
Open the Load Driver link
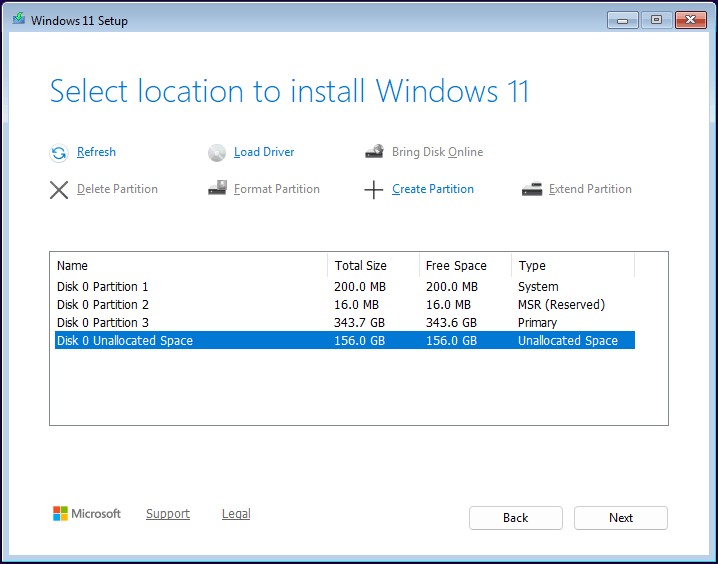coord(264,152)
